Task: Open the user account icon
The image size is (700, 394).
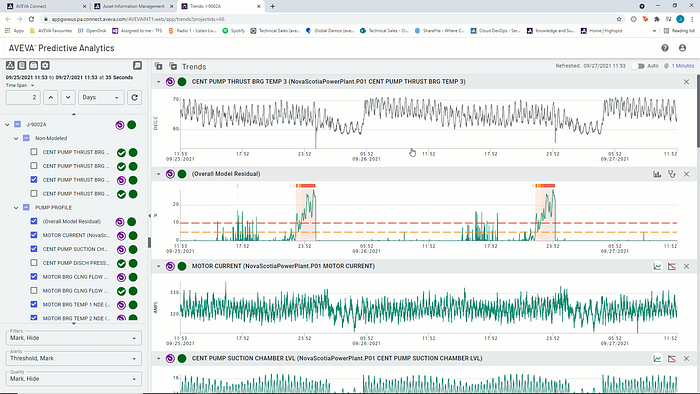Action: pos(682,48)
